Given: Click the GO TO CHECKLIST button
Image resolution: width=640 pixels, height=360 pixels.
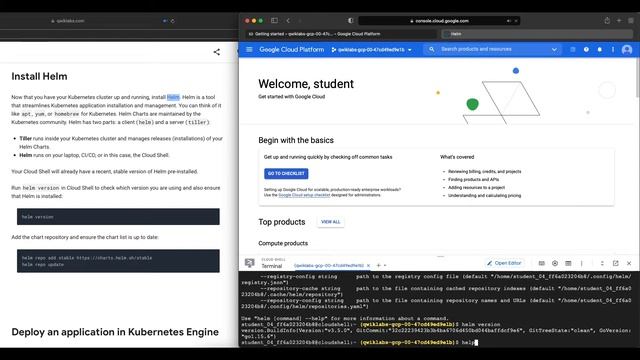Looking at the screenshot, I should pos(286,173).
